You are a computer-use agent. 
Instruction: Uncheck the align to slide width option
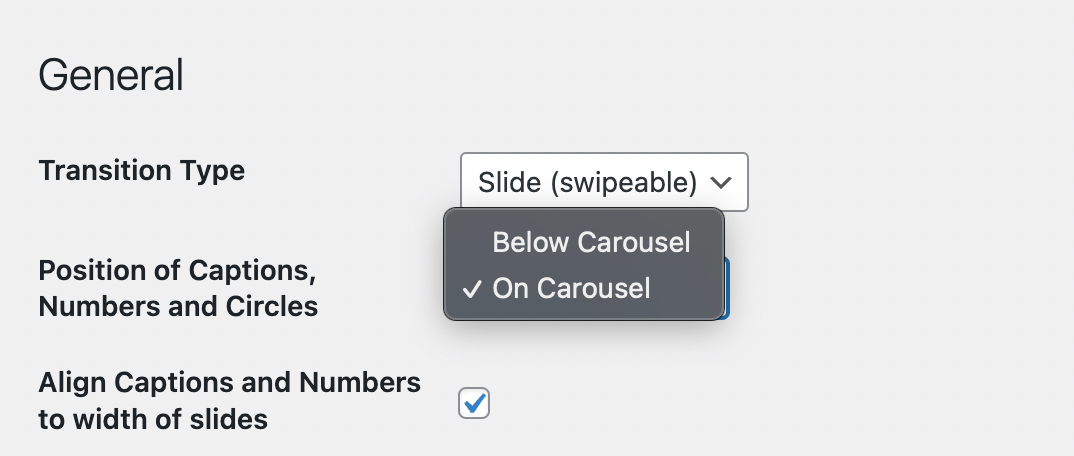[474, 403]
